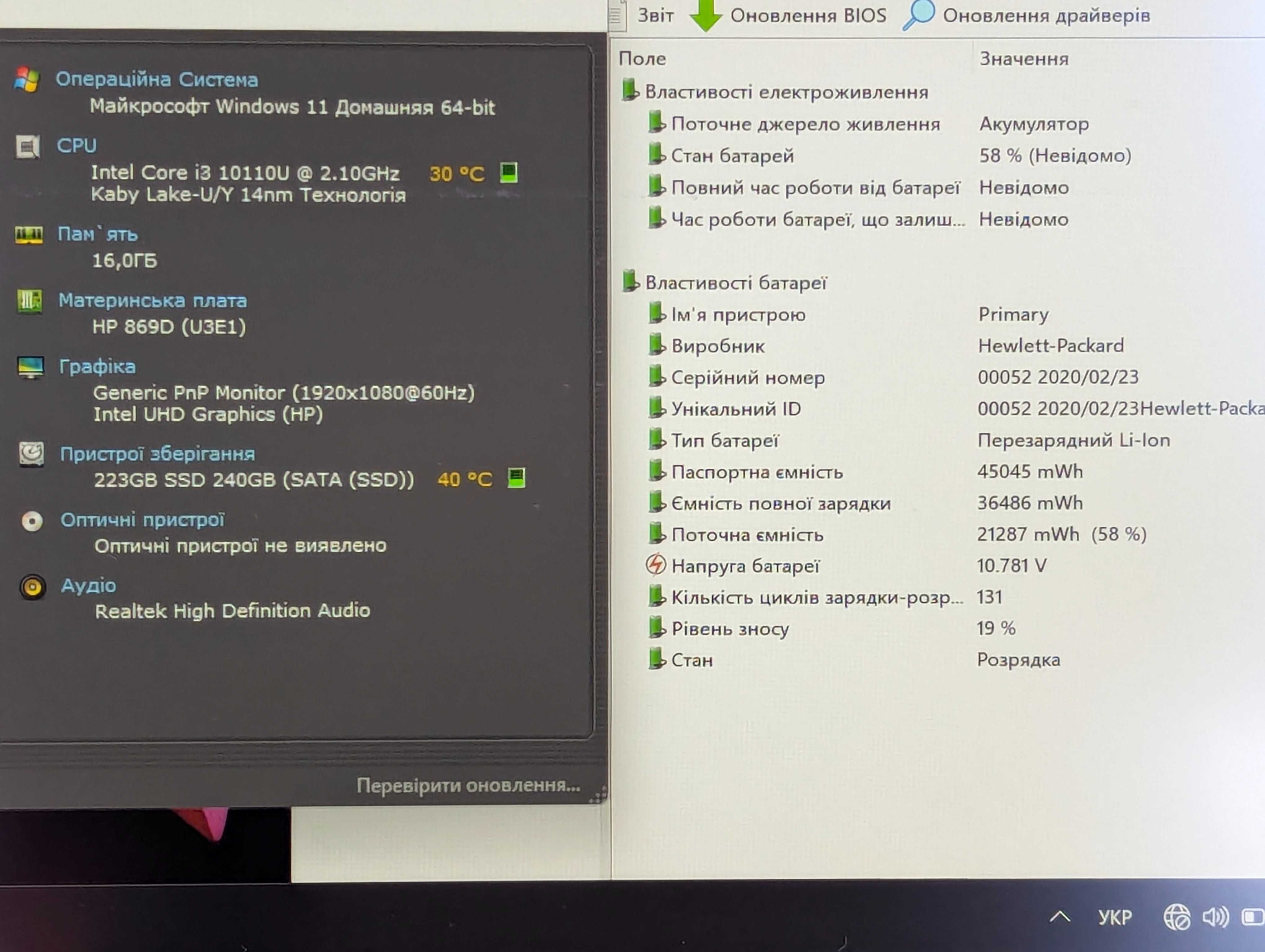This screenshot has height=952, width=1265.
Task: Click the disc icon beside Оптичні пристрої
Action: [x=32, y=521]
